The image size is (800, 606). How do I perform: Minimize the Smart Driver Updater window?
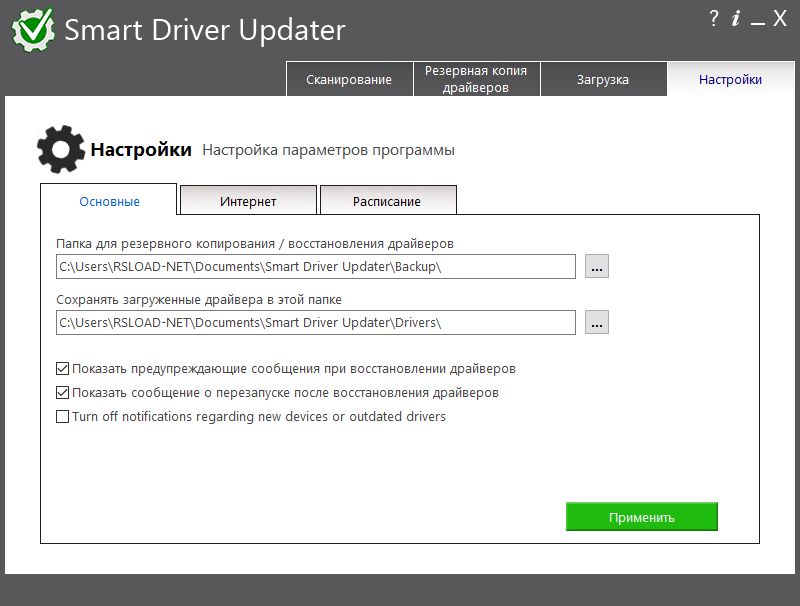[x=758, y=23]
